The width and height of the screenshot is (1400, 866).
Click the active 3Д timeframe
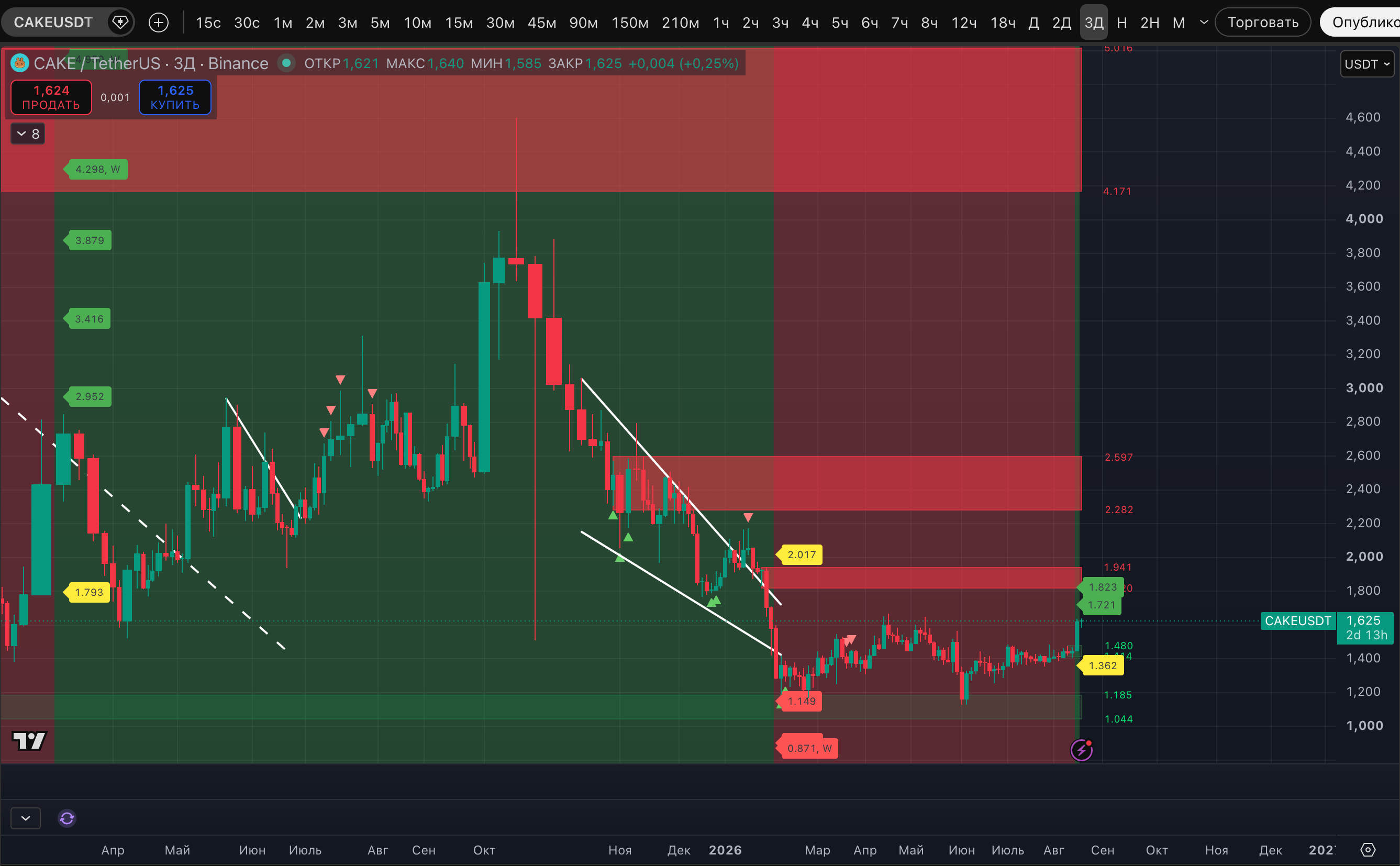tap(1094, 23)
